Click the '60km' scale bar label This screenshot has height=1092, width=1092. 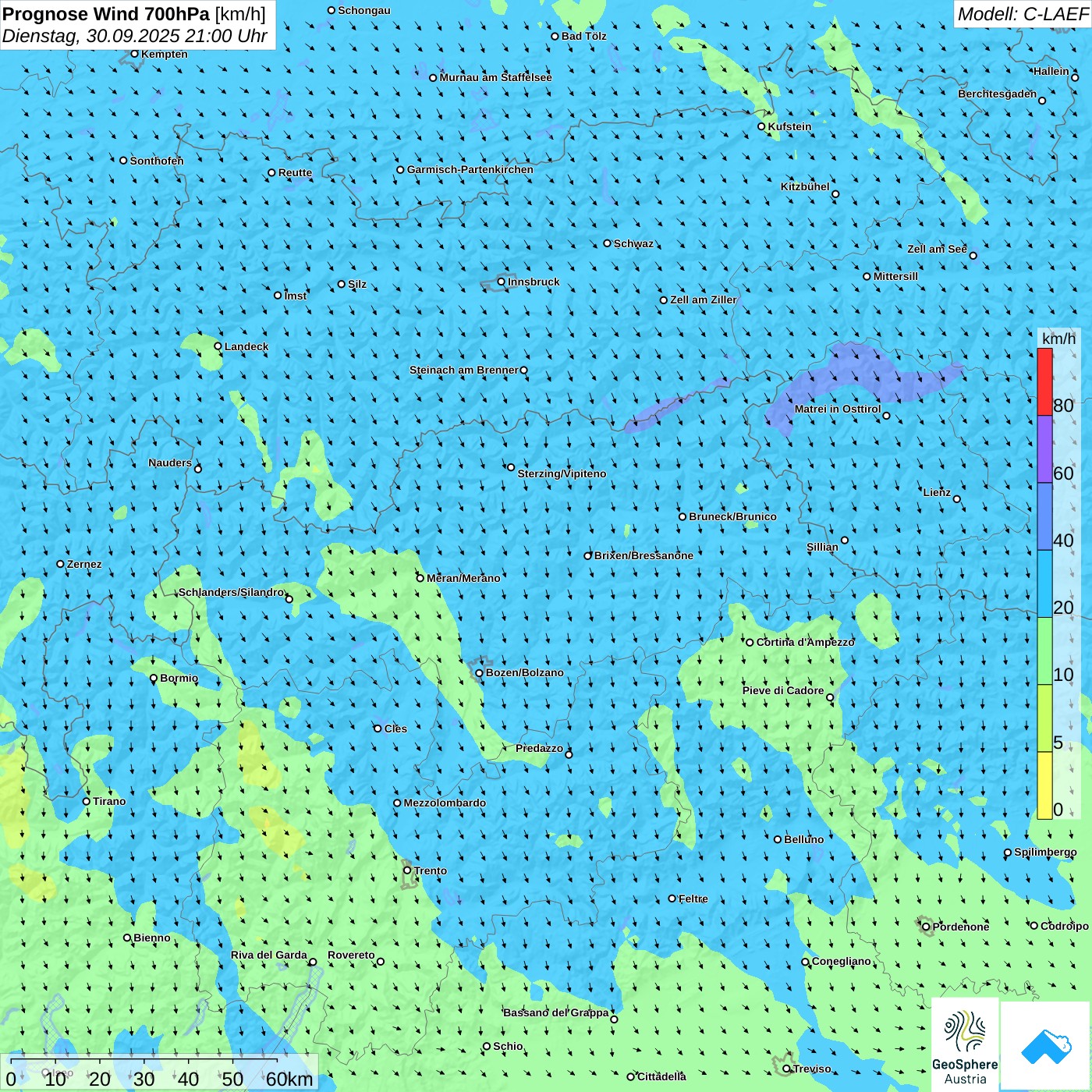[289, 1080]
